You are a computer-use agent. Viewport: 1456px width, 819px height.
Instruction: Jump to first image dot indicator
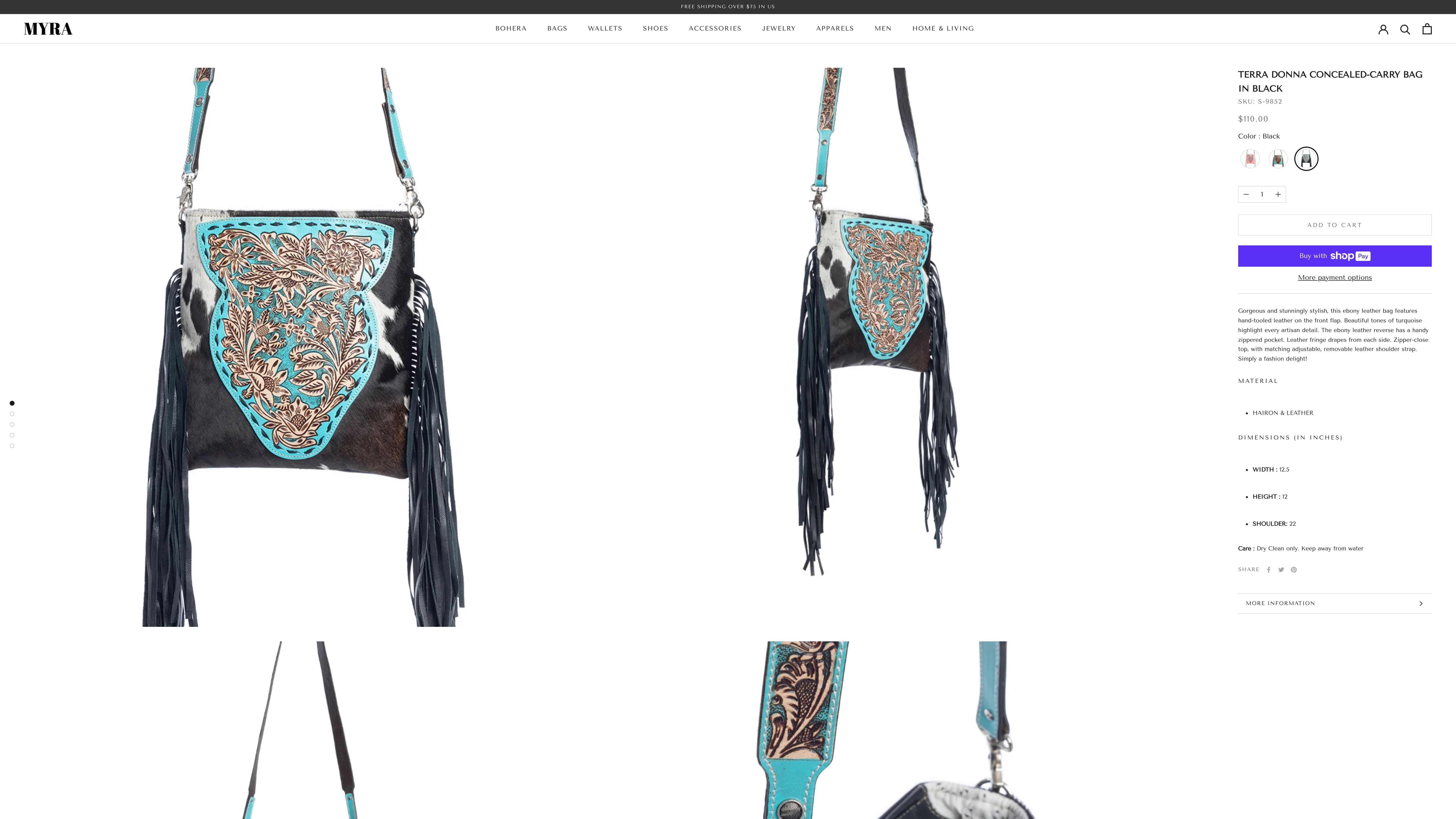click(x=12, y=403)
